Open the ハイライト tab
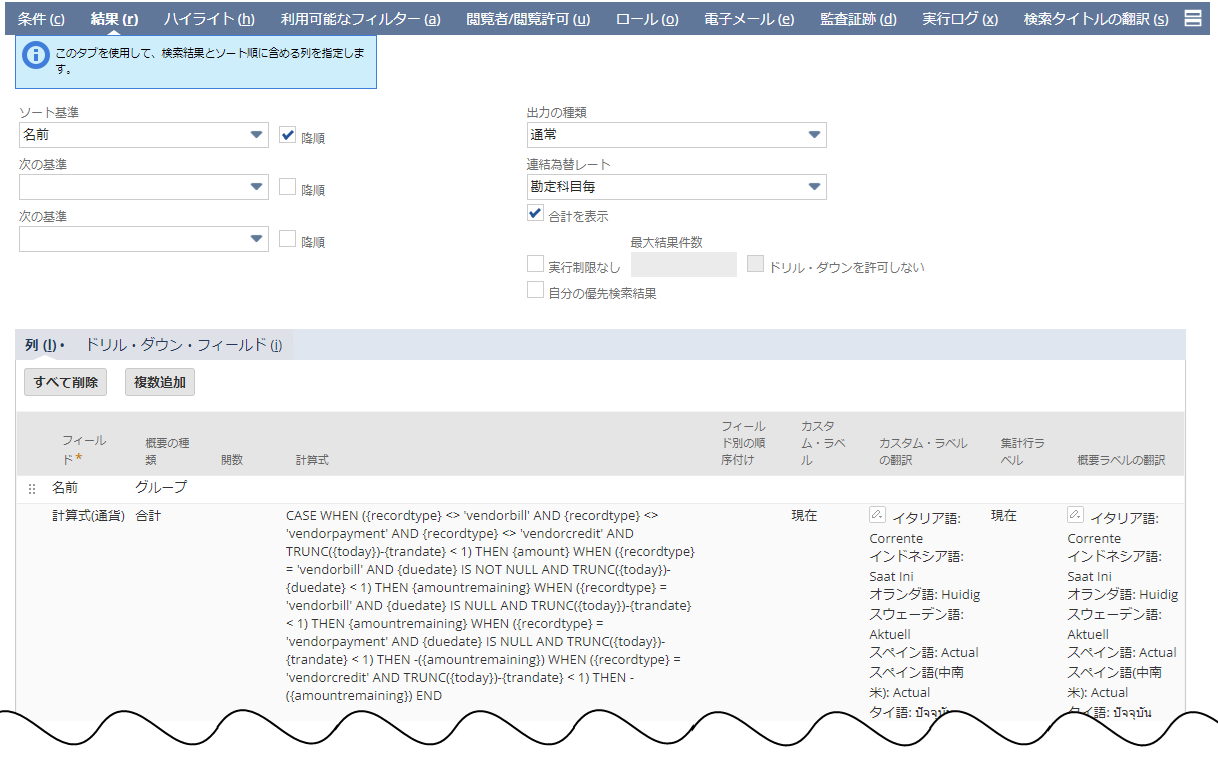Viewport: 1218px width, 762px height. (209, 19)
